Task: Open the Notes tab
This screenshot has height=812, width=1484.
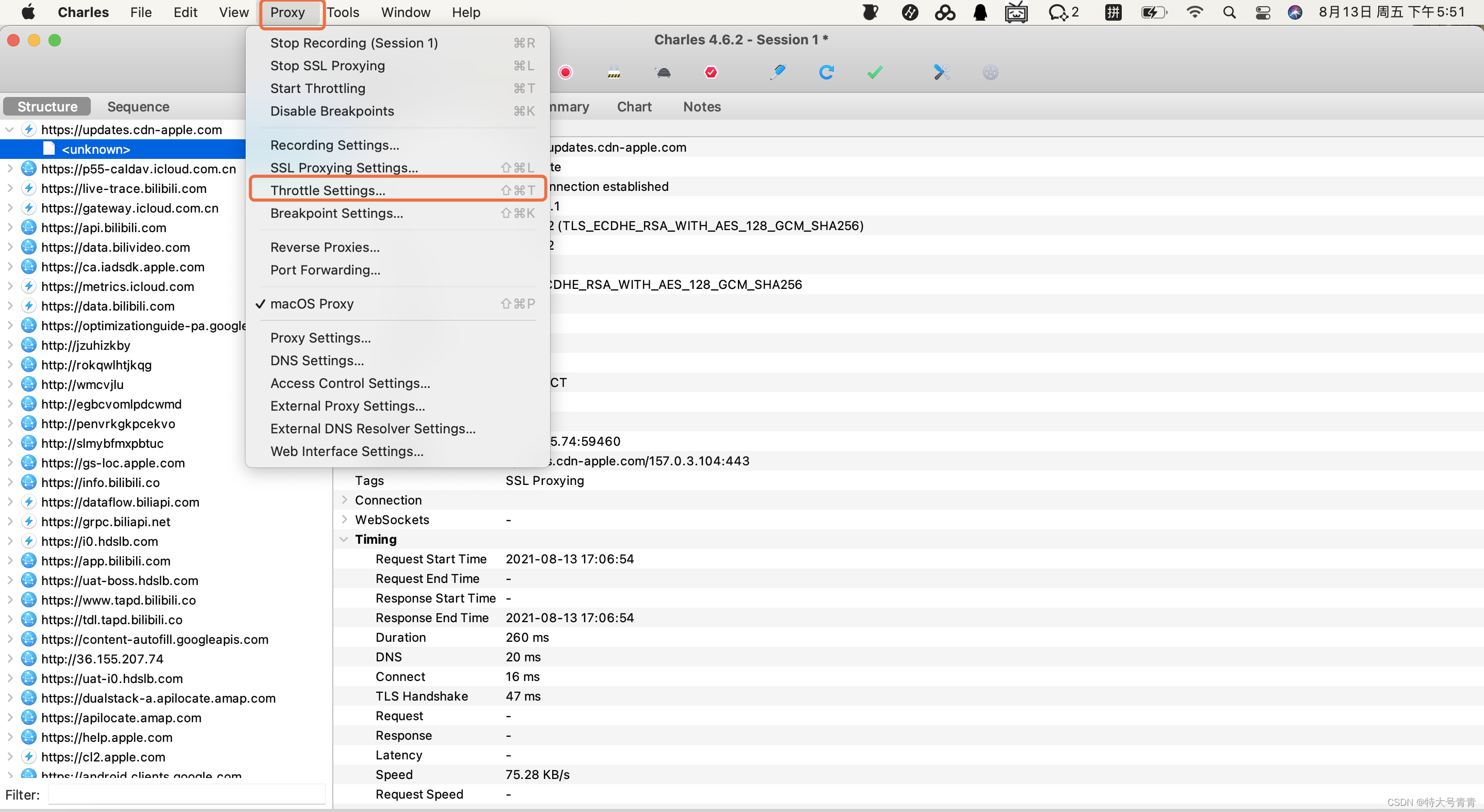Action: pos(702,107)
